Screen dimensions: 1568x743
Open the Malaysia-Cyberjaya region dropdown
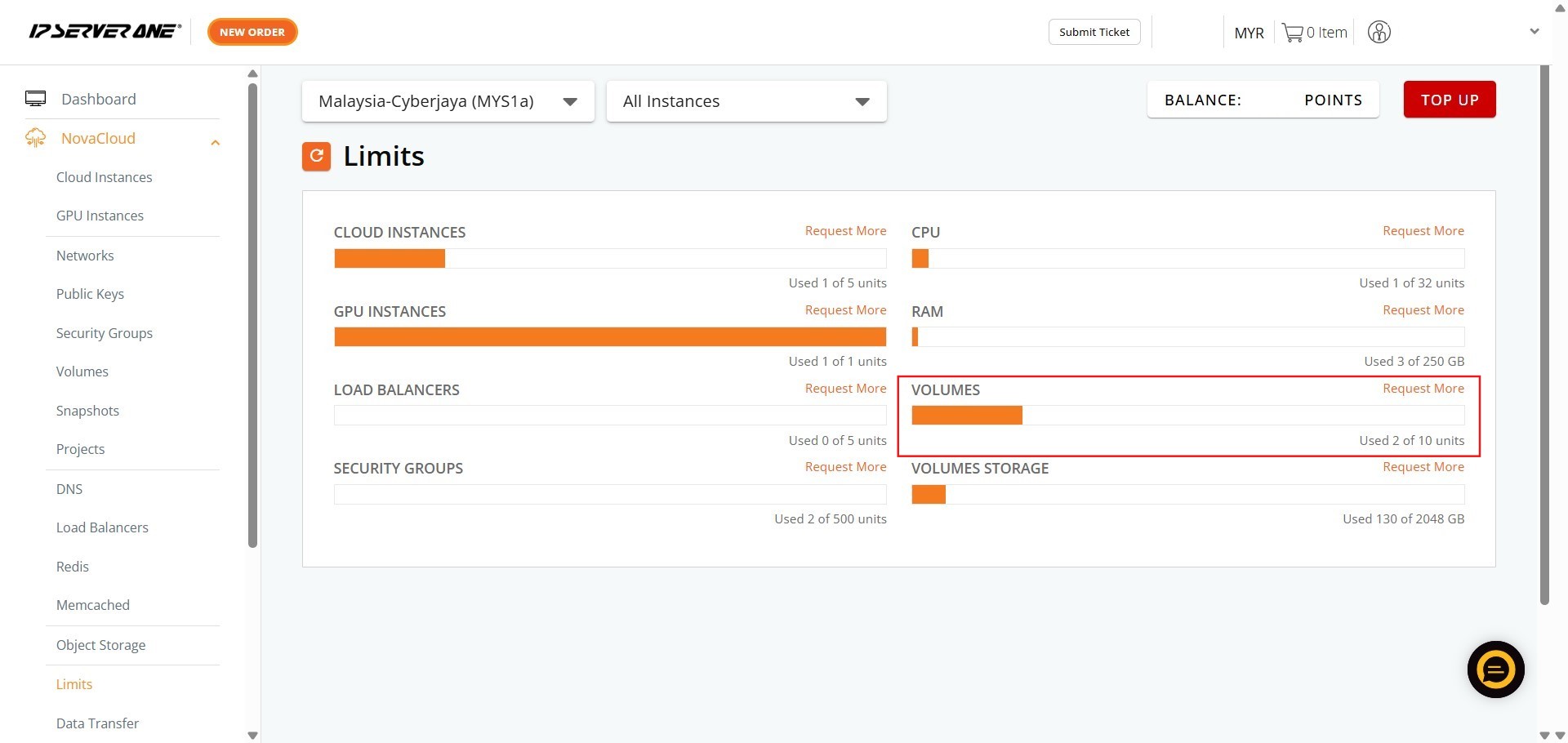tap(448, 101)
